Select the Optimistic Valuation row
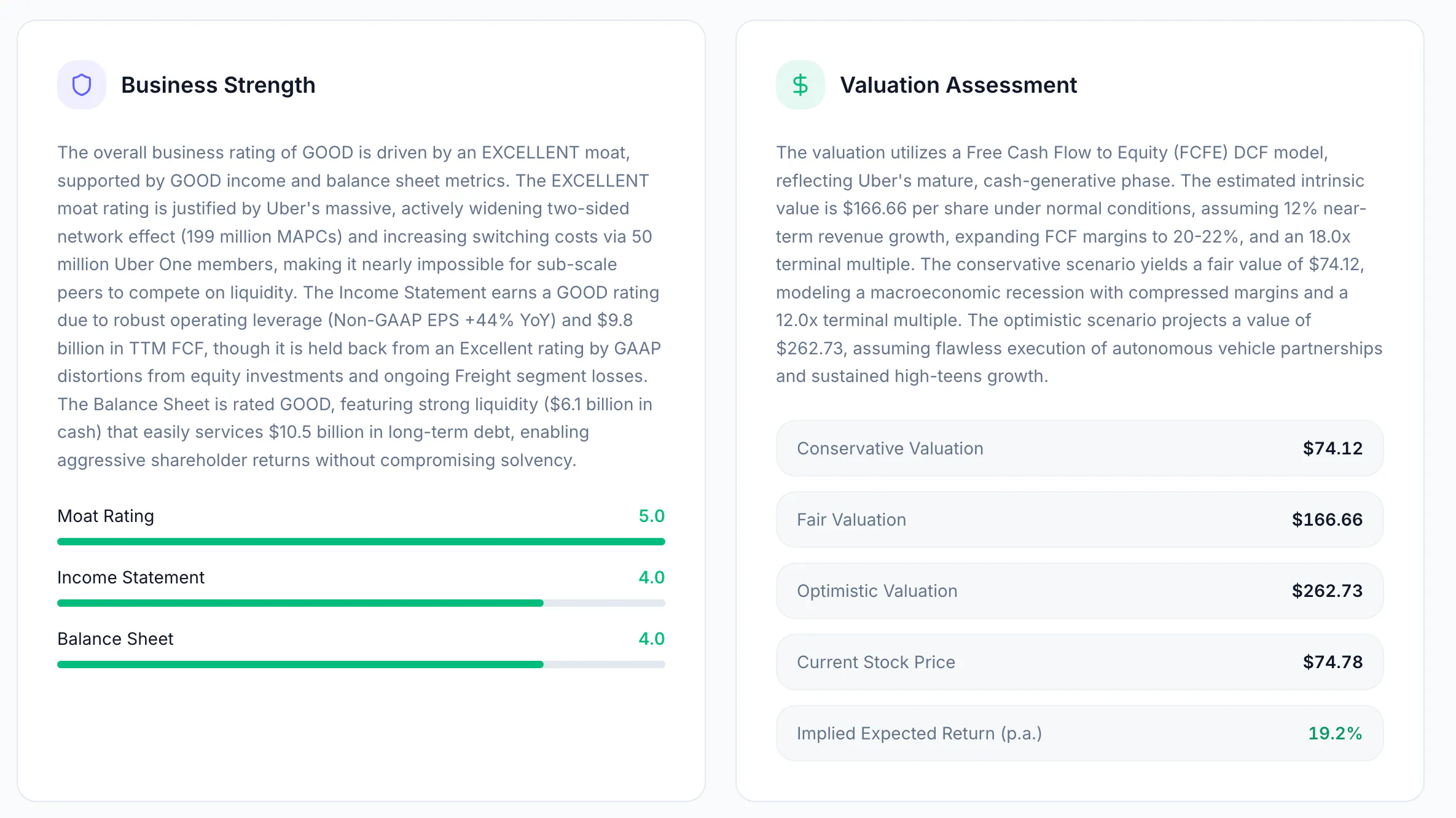This screenshot has height=818, width=1456. pos(1079,591)
